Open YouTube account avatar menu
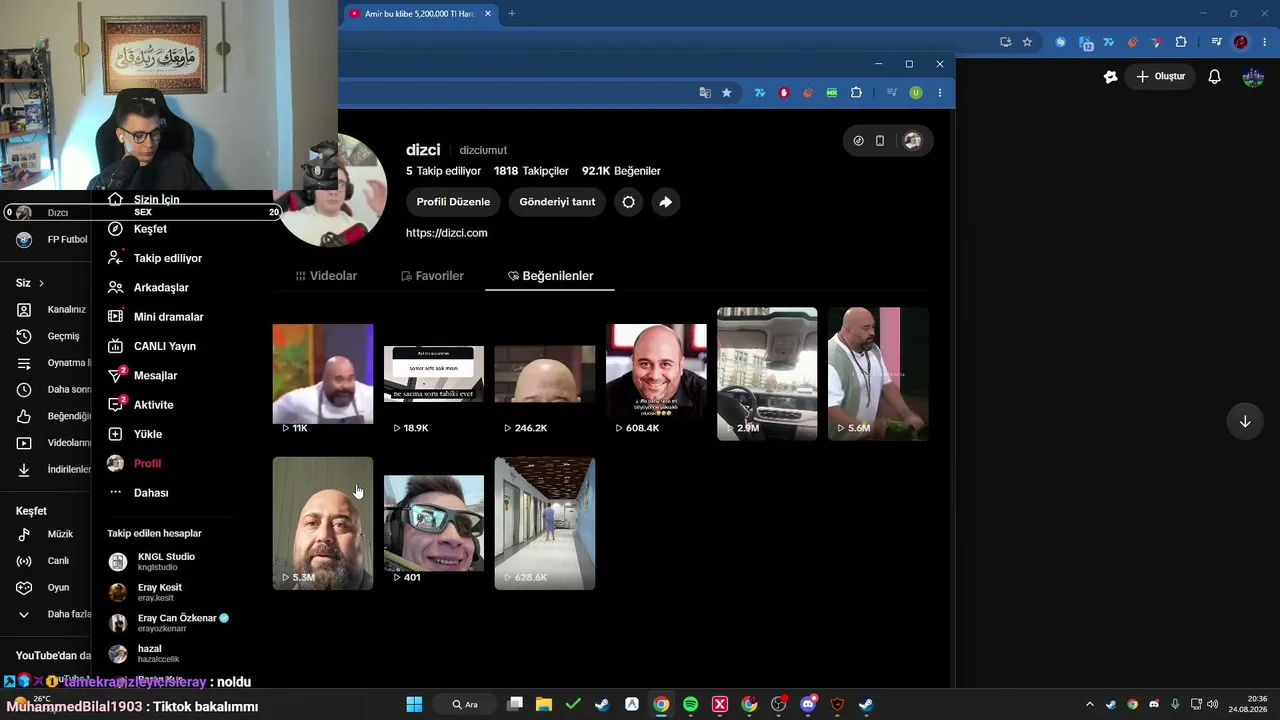 (x=1253, y=77)
